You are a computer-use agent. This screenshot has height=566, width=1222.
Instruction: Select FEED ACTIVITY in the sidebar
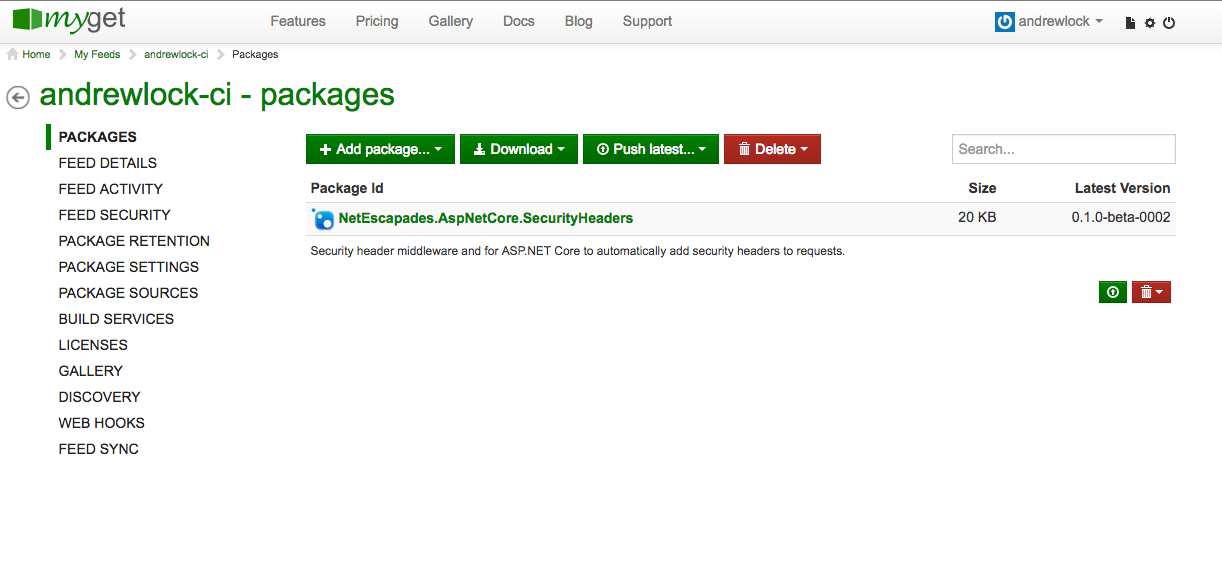point(111,189)
